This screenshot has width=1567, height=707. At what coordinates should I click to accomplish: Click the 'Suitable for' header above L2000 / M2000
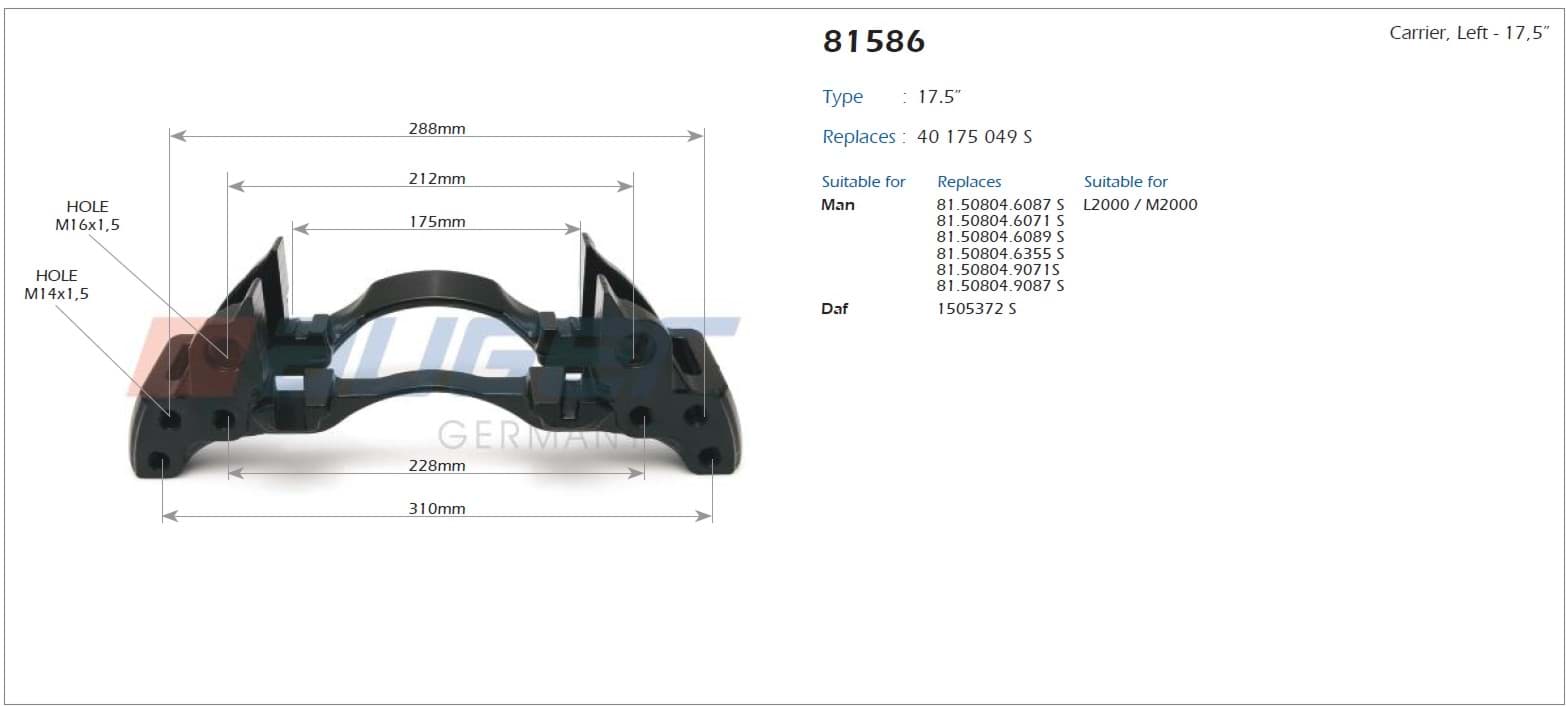click(1125, 182)
